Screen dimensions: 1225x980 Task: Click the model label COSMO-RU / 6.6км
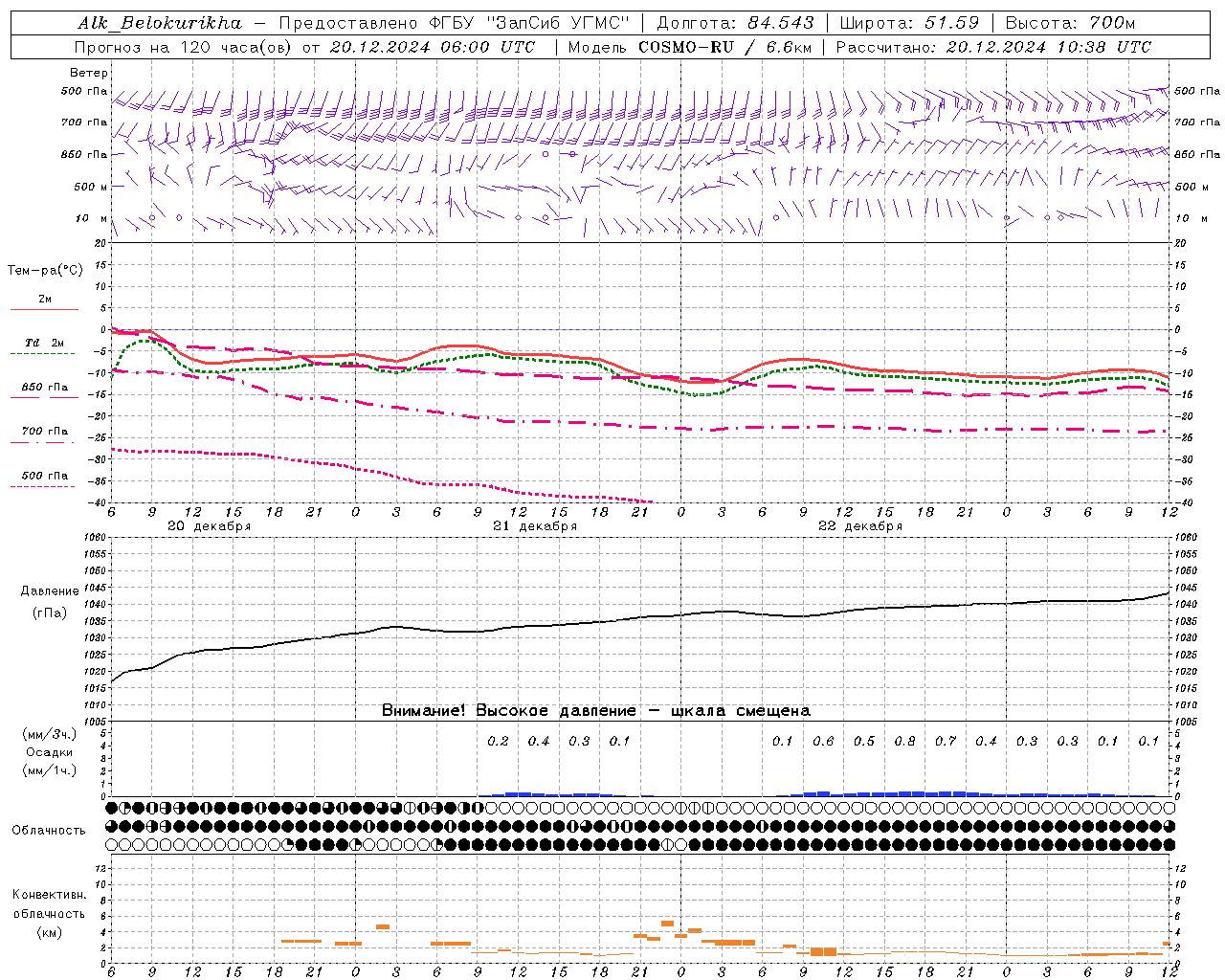725,47
